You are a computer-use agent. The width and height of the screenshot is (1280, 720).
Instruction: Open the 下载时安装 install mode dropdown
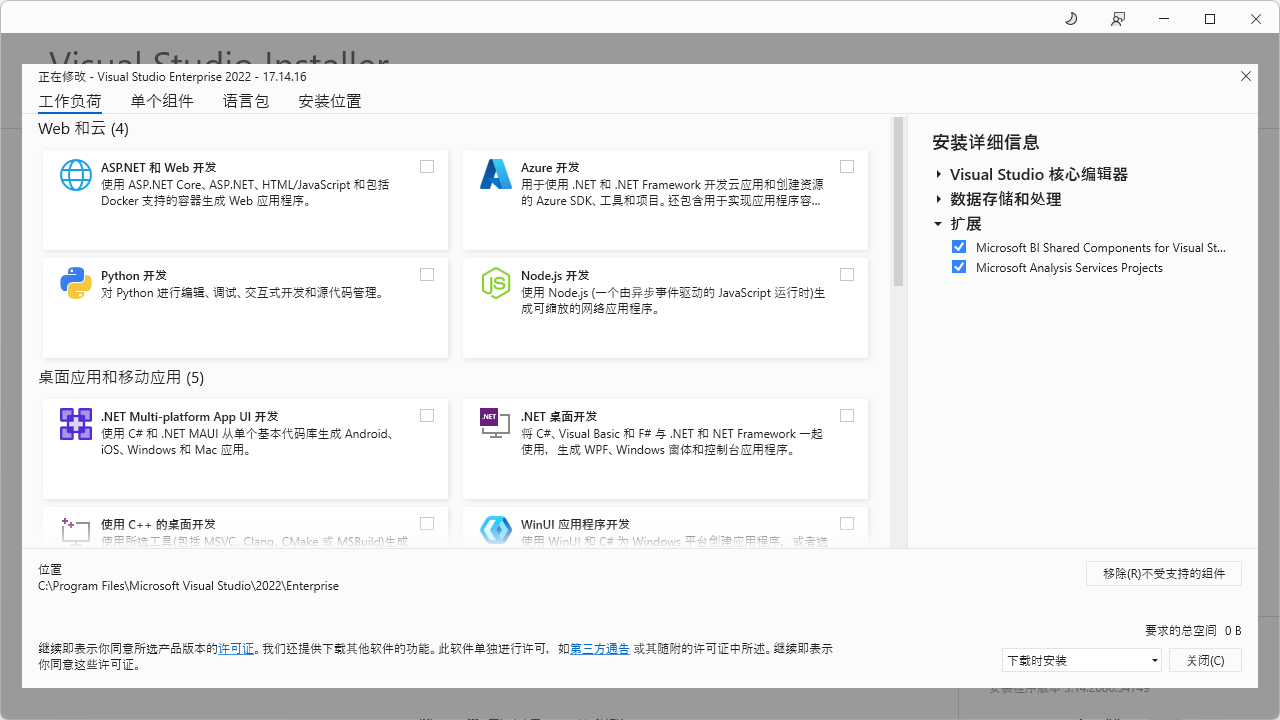pyautogui.click(x=1082, y=660)
